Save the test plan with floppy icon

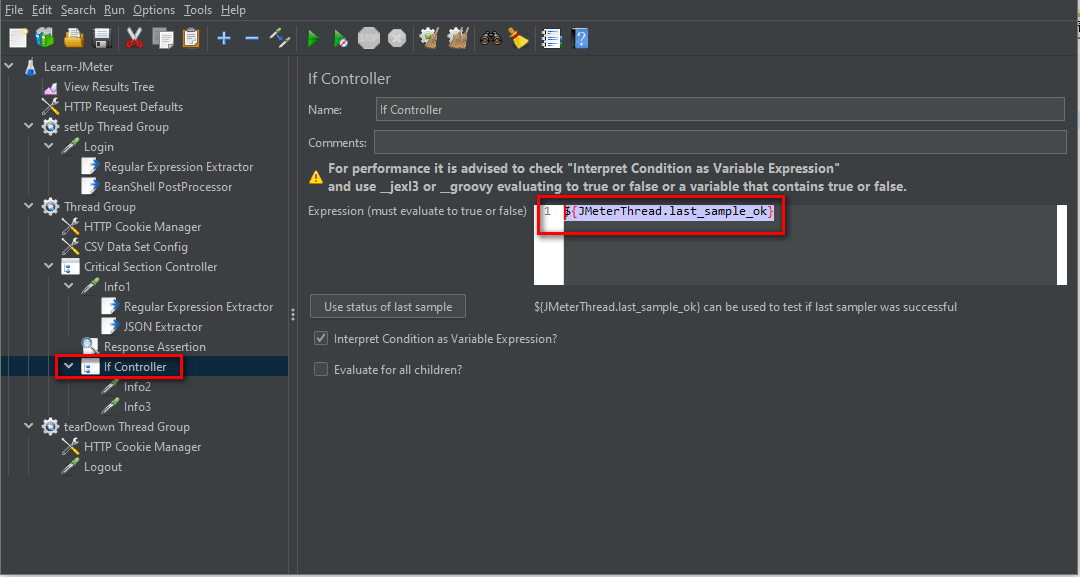coord(102,38)
